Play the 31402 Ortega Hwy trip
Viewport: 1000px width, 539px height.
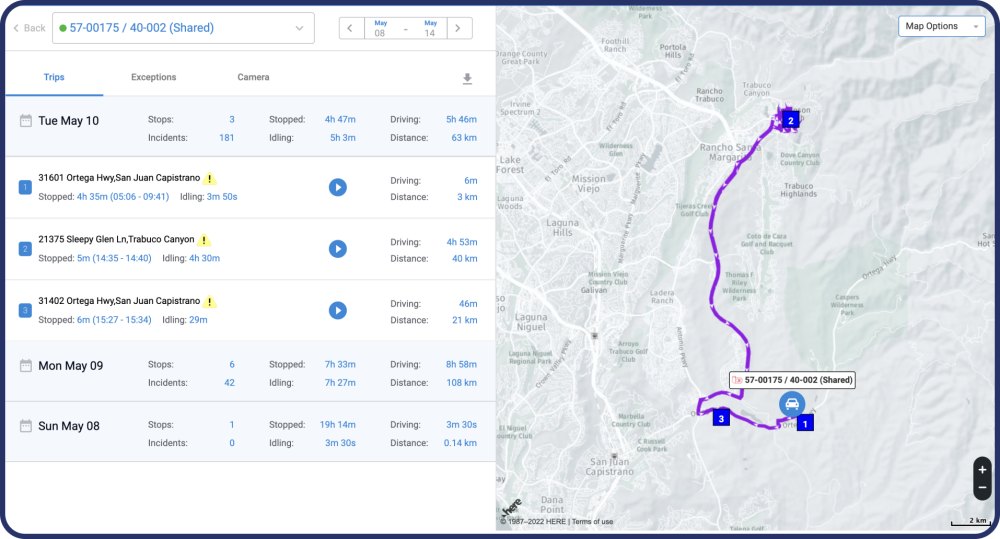coord(338,310)
